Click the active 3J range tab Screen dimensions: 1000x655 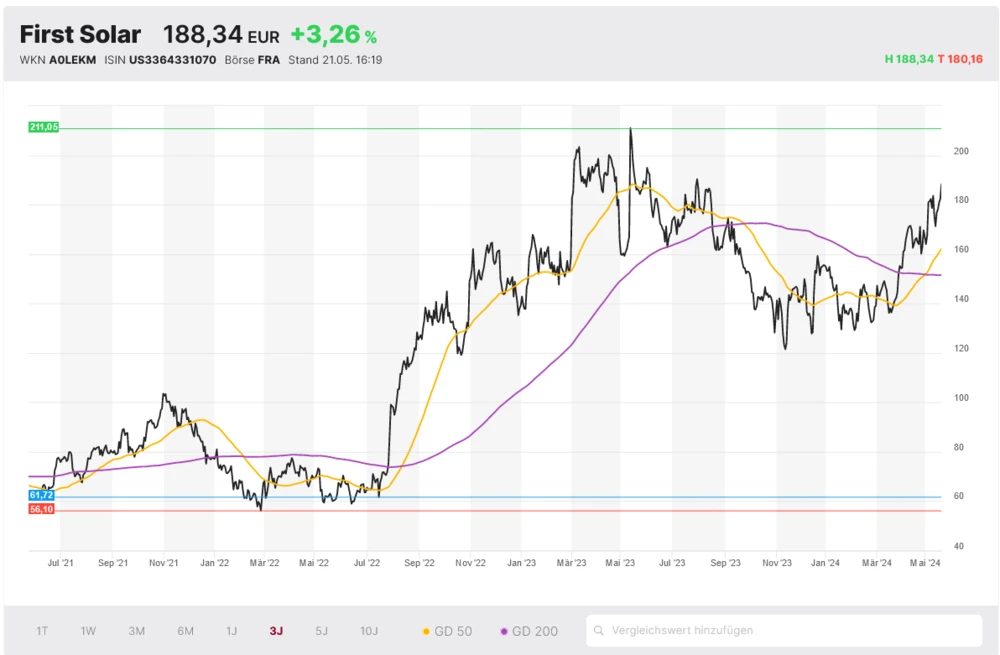276,631
